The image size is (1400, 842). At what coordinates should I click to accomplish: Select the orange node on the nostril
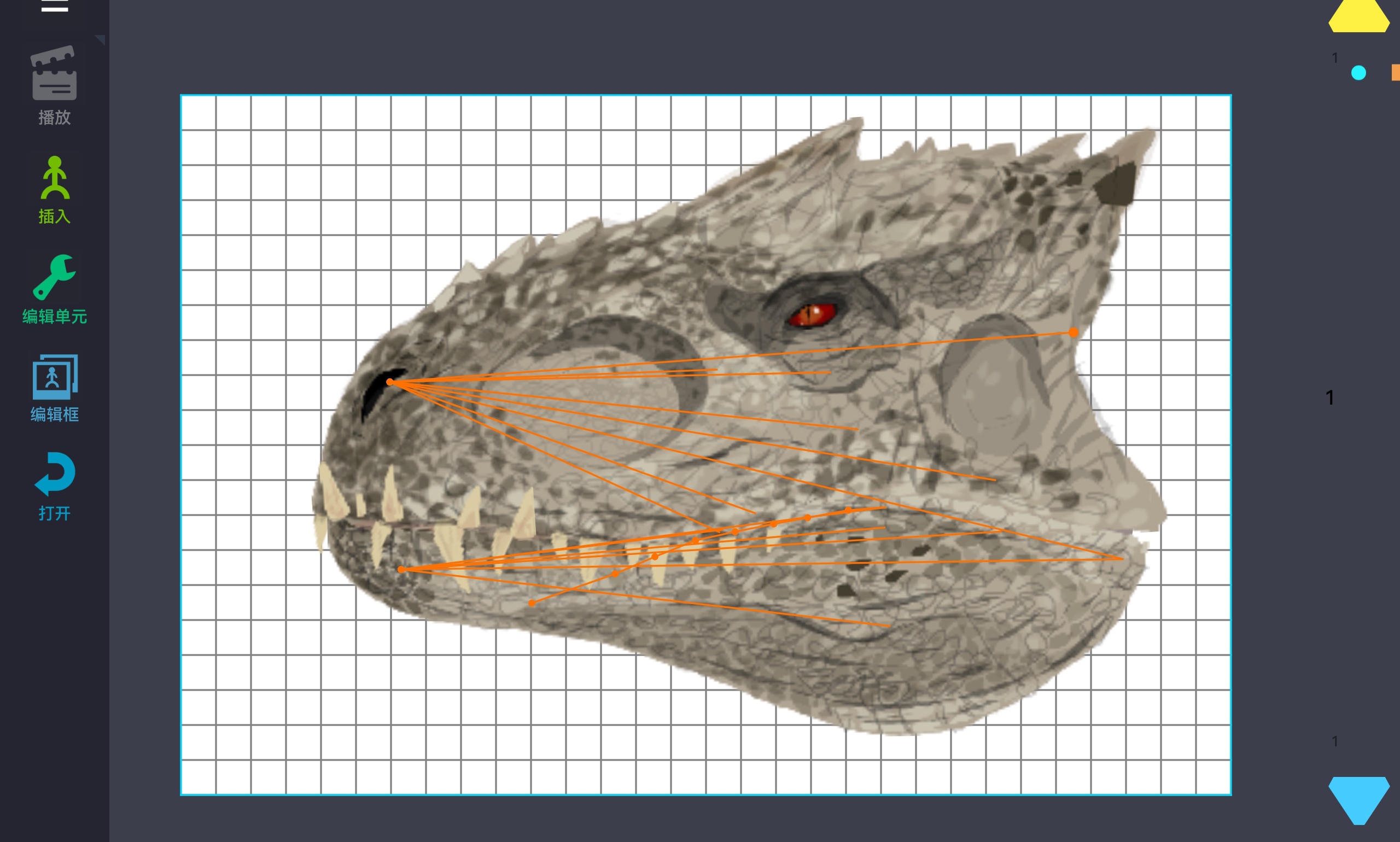coord(390,382)
